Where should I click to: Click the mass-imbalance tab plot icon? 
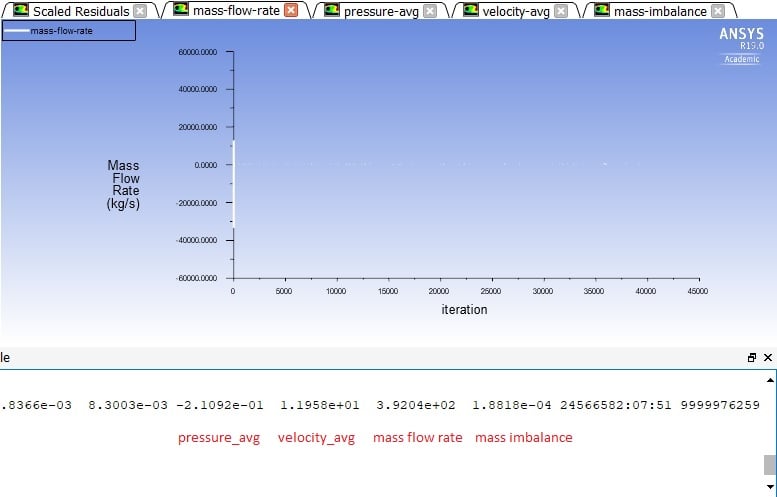(602, 10)
